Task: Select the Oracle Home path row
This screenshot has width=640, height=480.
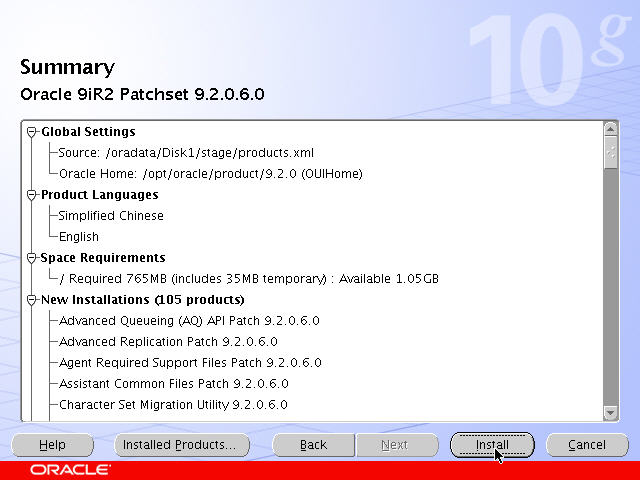Action: coord(211,174)
